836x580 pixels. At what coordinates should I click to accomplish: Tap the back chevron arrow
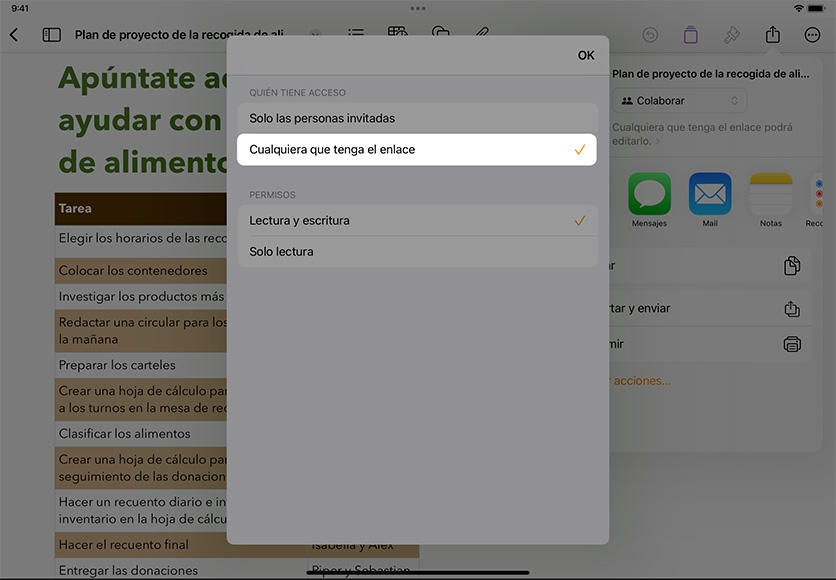(14, 35)
